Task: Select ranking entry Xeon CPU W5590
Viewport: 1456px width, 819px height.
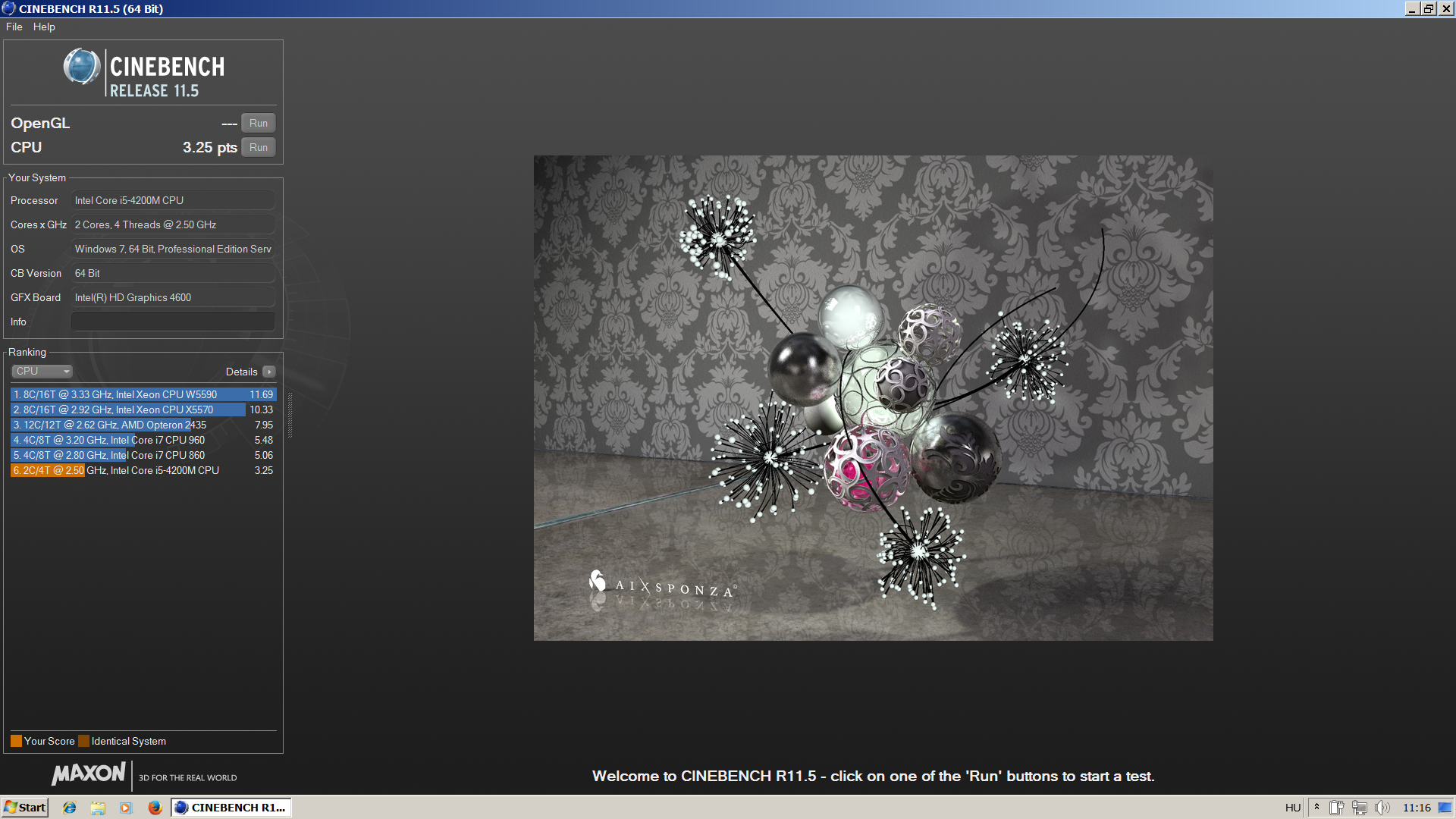Action: pyautogui.click(x=143, y=394)
